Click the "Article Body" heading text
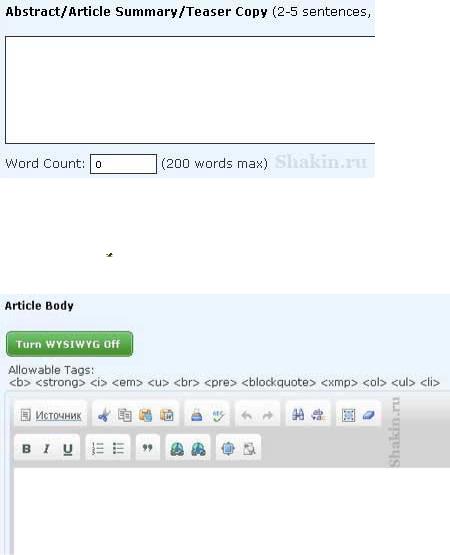Image resolution: width=450 pixels, height=555 pixels. (x=39, y=305)
